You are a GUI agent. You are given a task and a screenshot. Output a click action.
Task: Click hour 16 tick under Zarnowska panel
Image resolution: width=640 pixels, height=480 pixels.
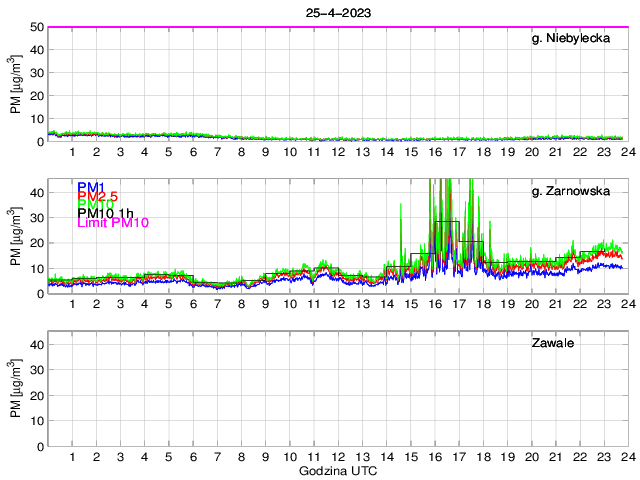point(434,304)
